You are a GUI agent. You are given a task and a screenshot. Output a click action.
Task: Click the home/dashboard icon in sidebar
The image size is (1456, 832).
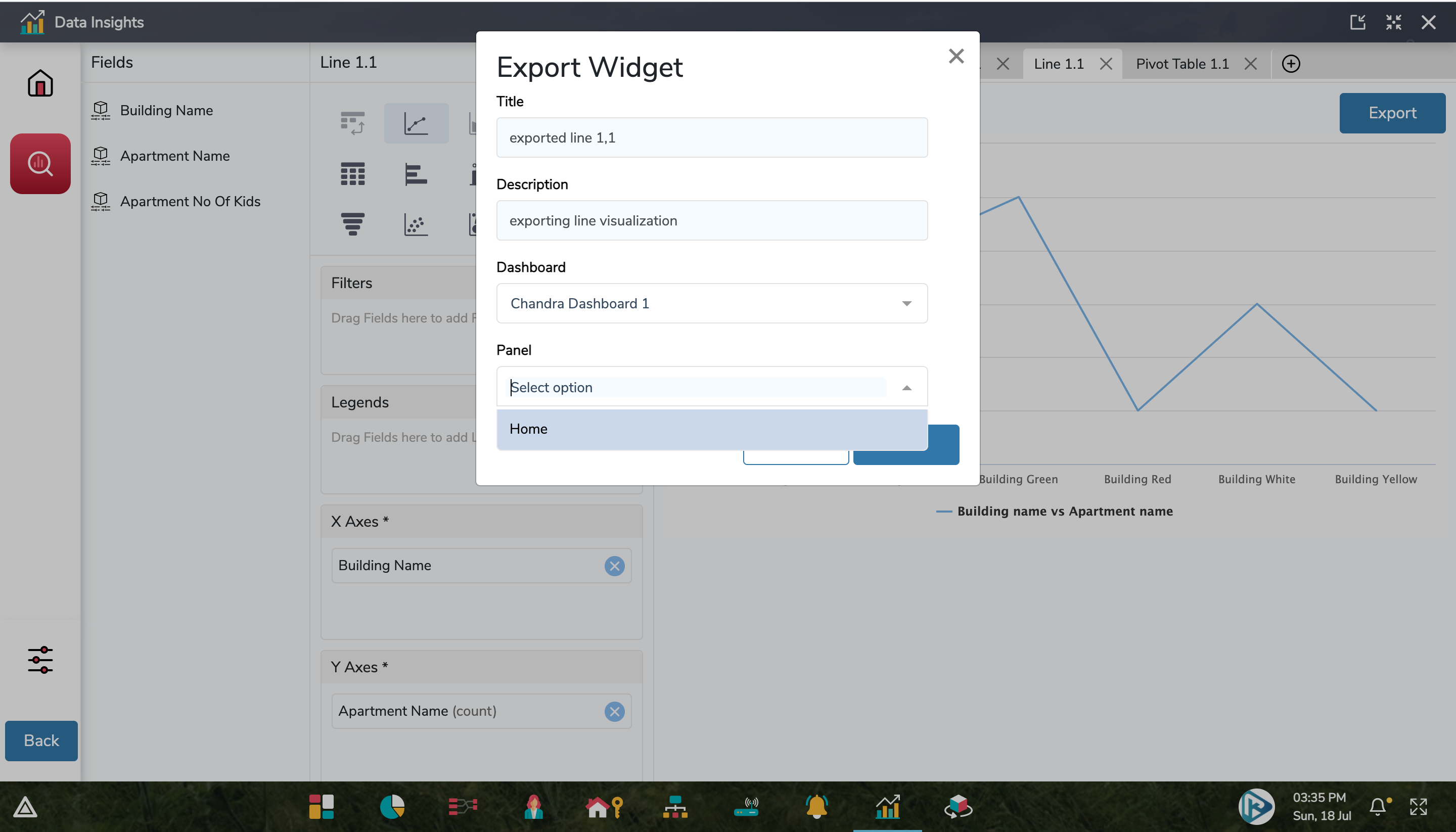(40, 84)
